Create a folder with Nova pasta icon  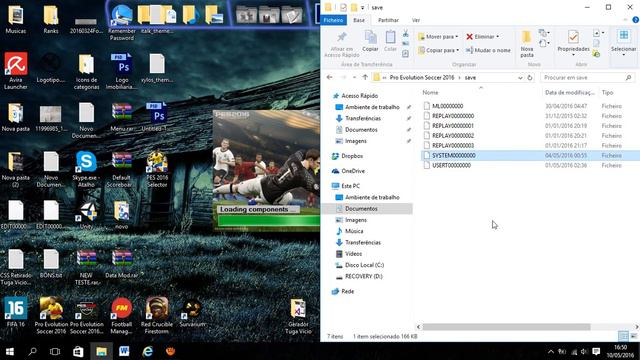click(x=527, y=44)
